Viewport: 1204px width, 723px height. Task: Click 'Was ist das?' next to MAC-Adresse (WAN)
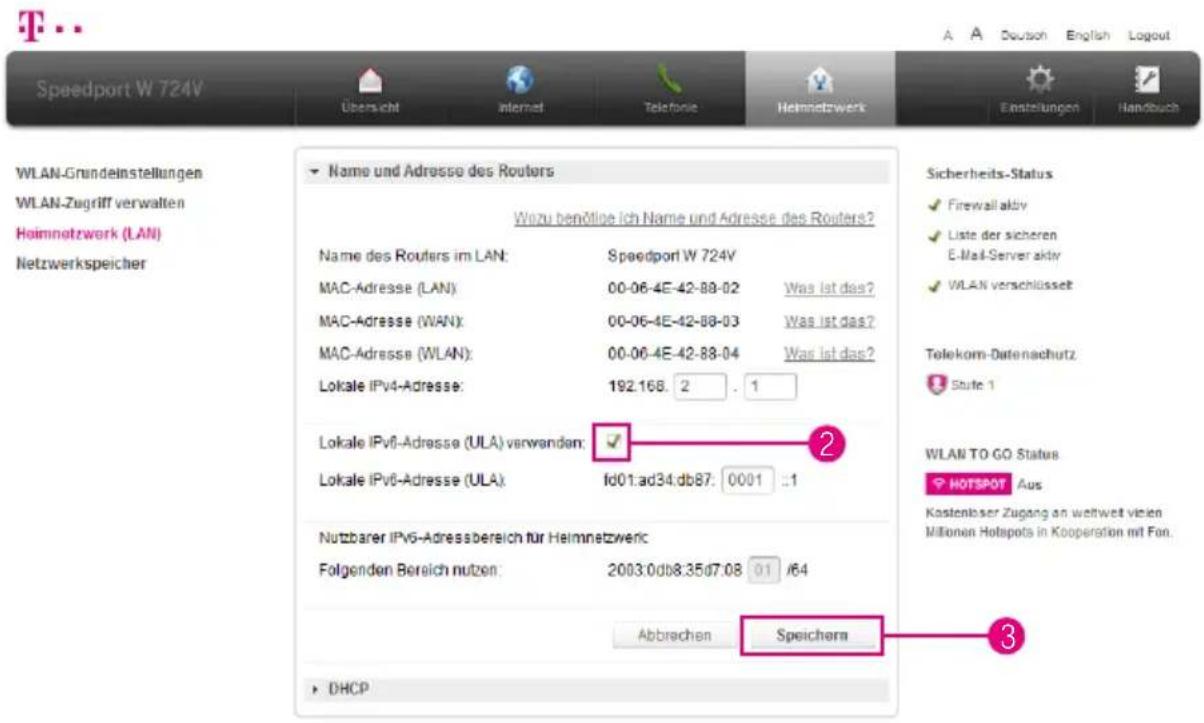tap(830, 321)
